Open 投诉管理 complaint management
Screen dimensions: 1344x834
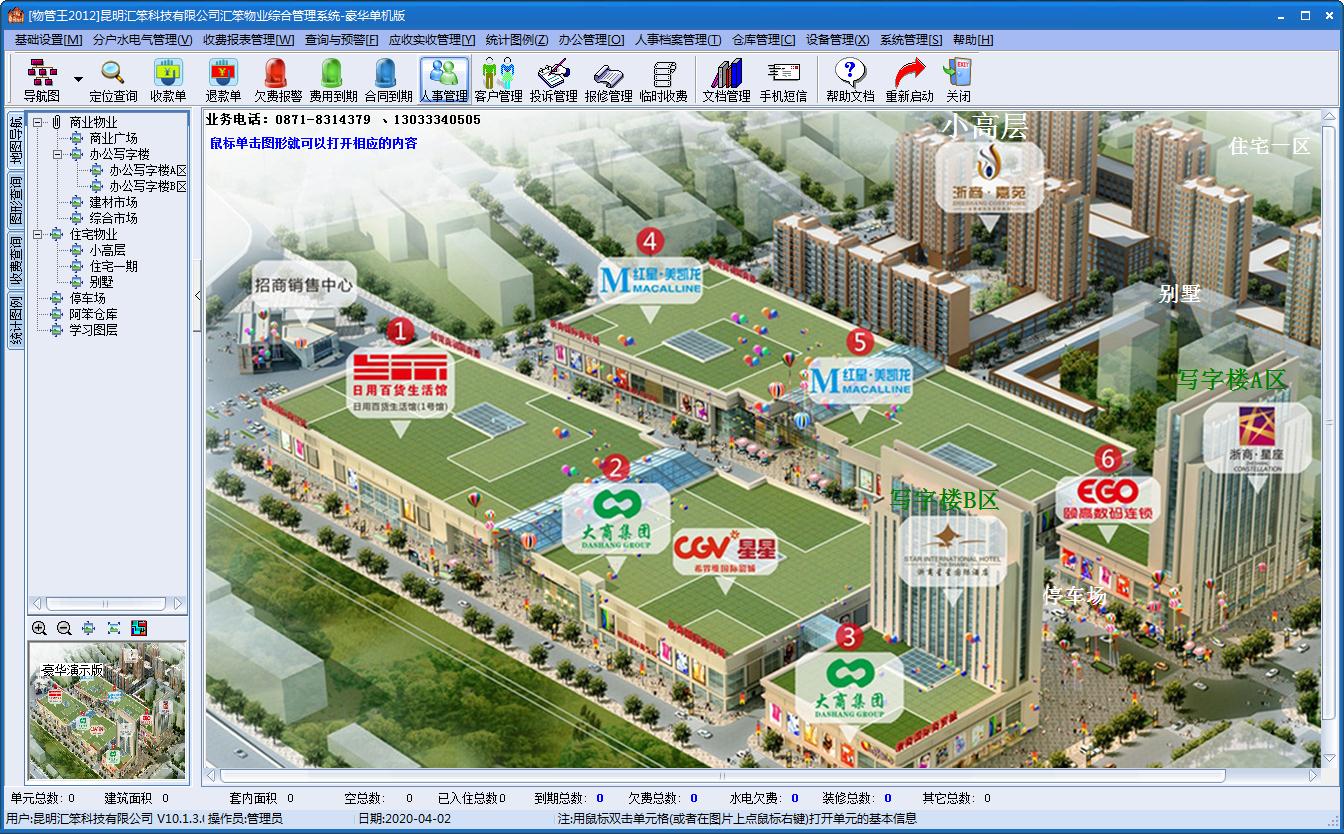coord(553,80)
